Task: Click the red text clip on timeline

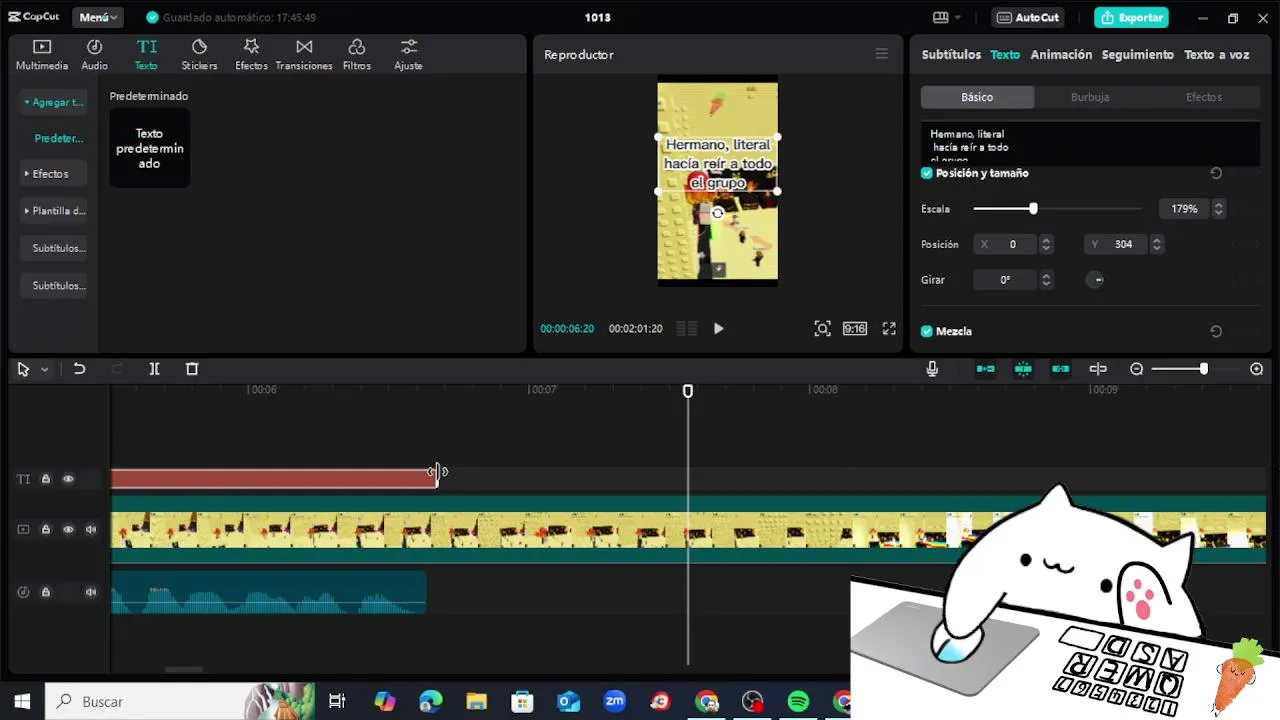Action: (273, 479)
